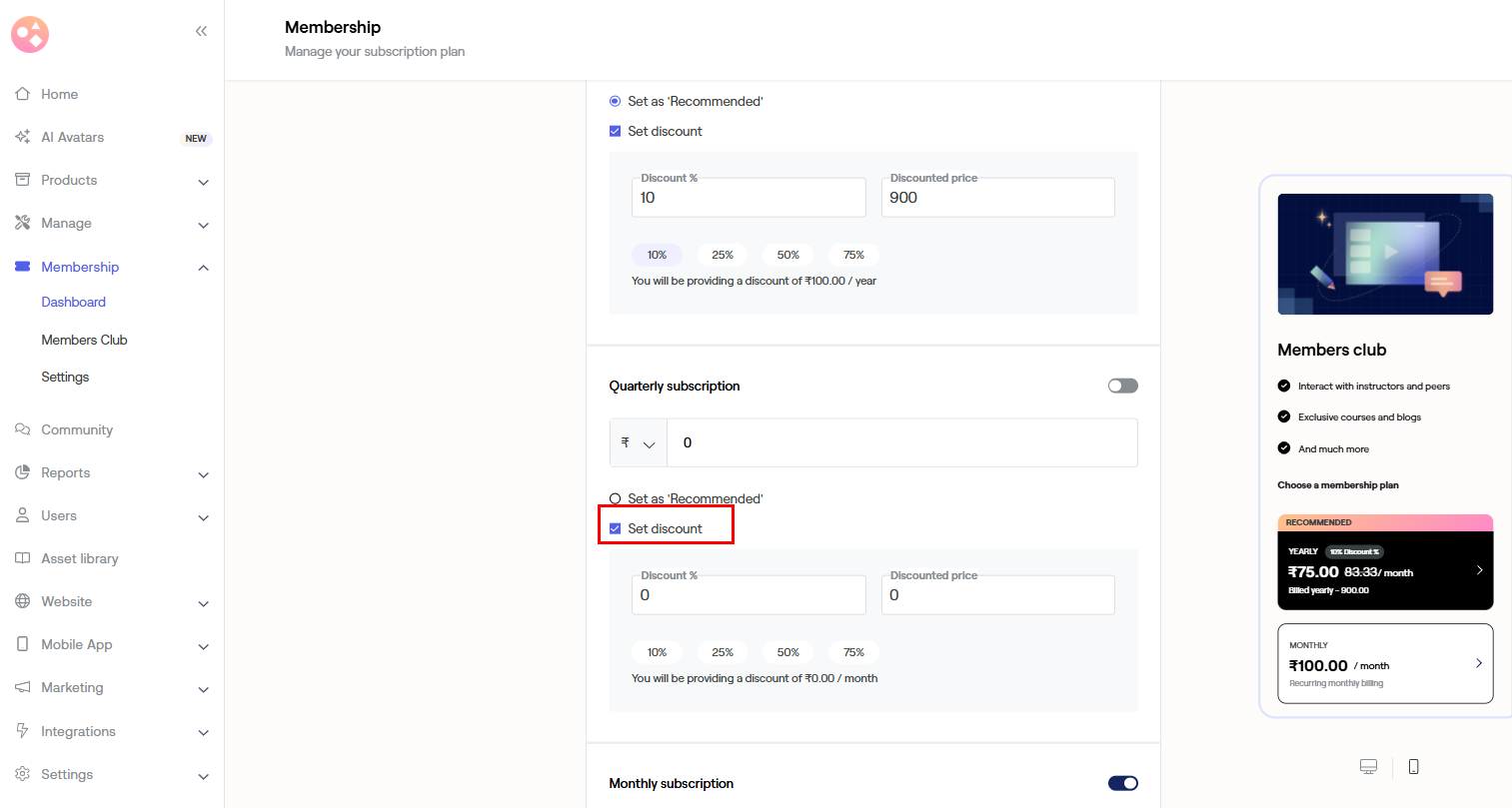The height and width of the screenshot is (808, 1512).
Task: Collapse the Membership sidebar section
Action: point(203,268)
